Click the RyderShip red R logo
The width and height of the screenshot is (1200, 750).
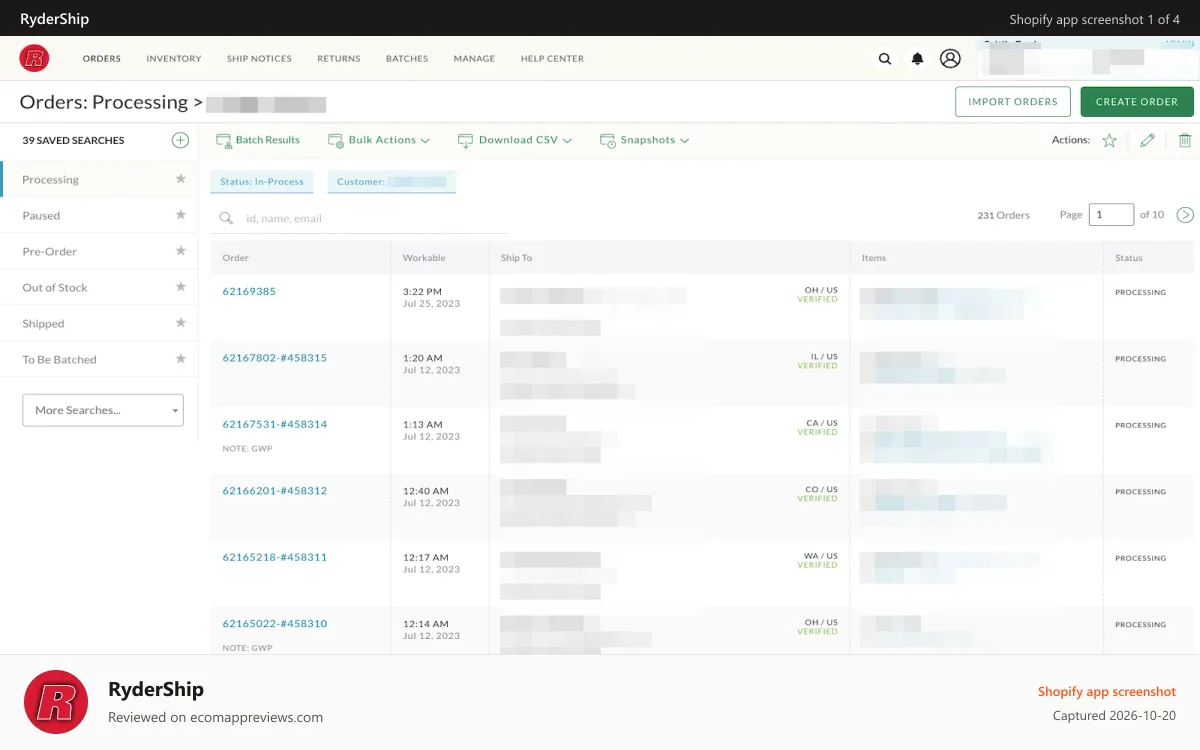pyautogui.click(x=35, y=58)
